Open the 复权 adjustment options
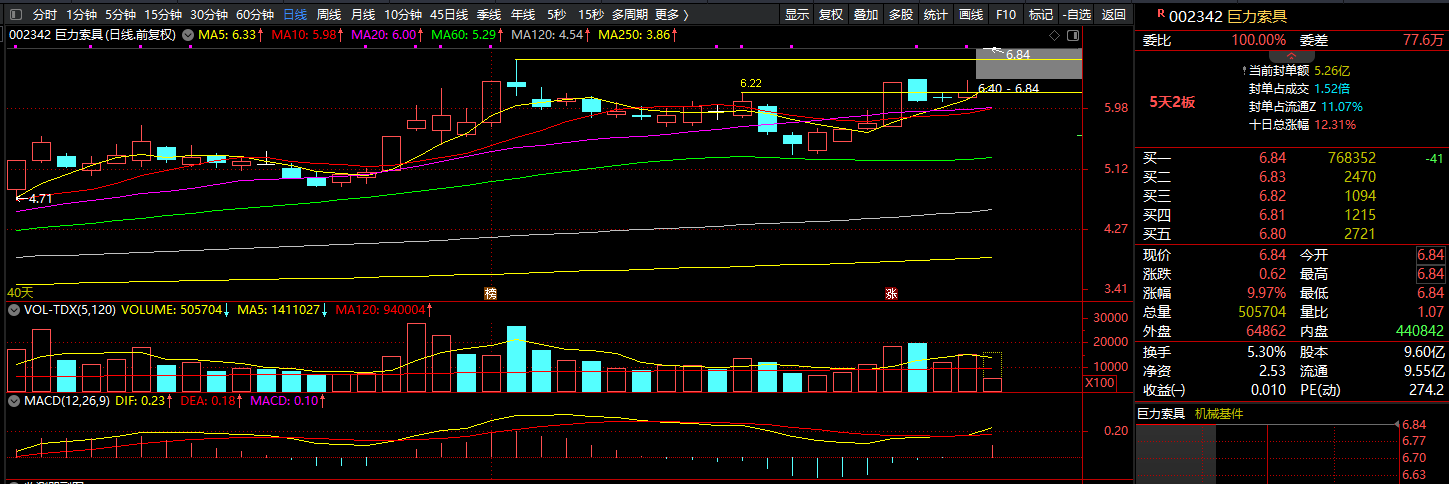Screen dimensions: 1449x484 tap(831, 15)
